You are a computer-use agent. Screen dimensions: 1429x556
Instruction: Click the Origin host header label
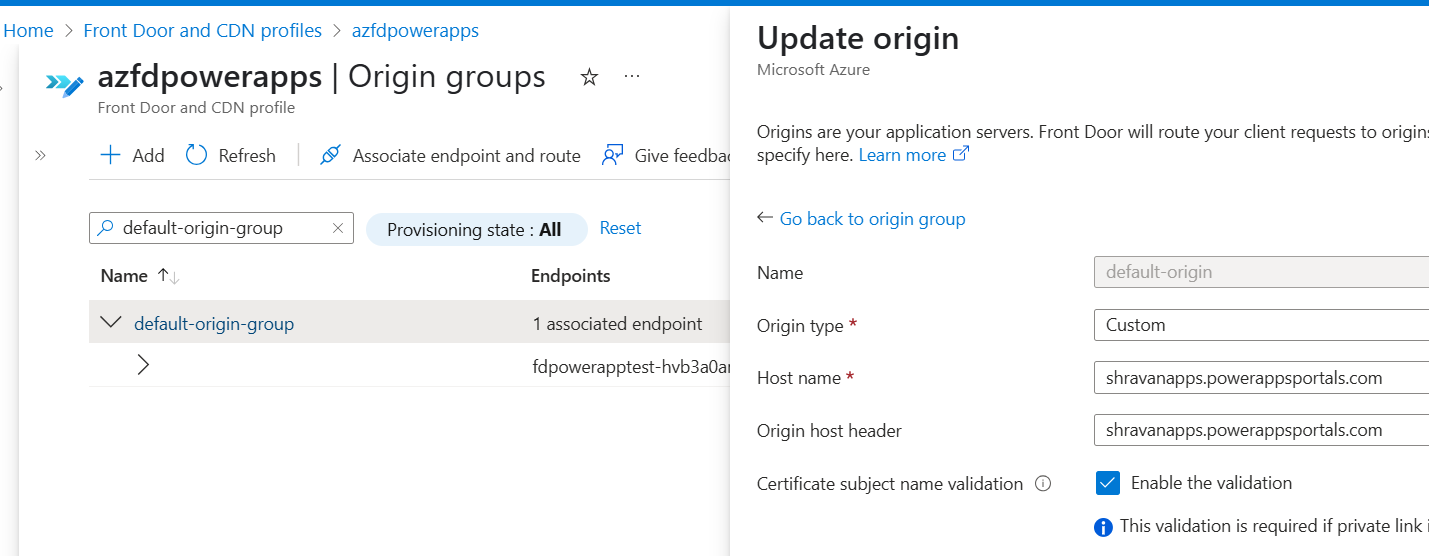click(829, 431)
